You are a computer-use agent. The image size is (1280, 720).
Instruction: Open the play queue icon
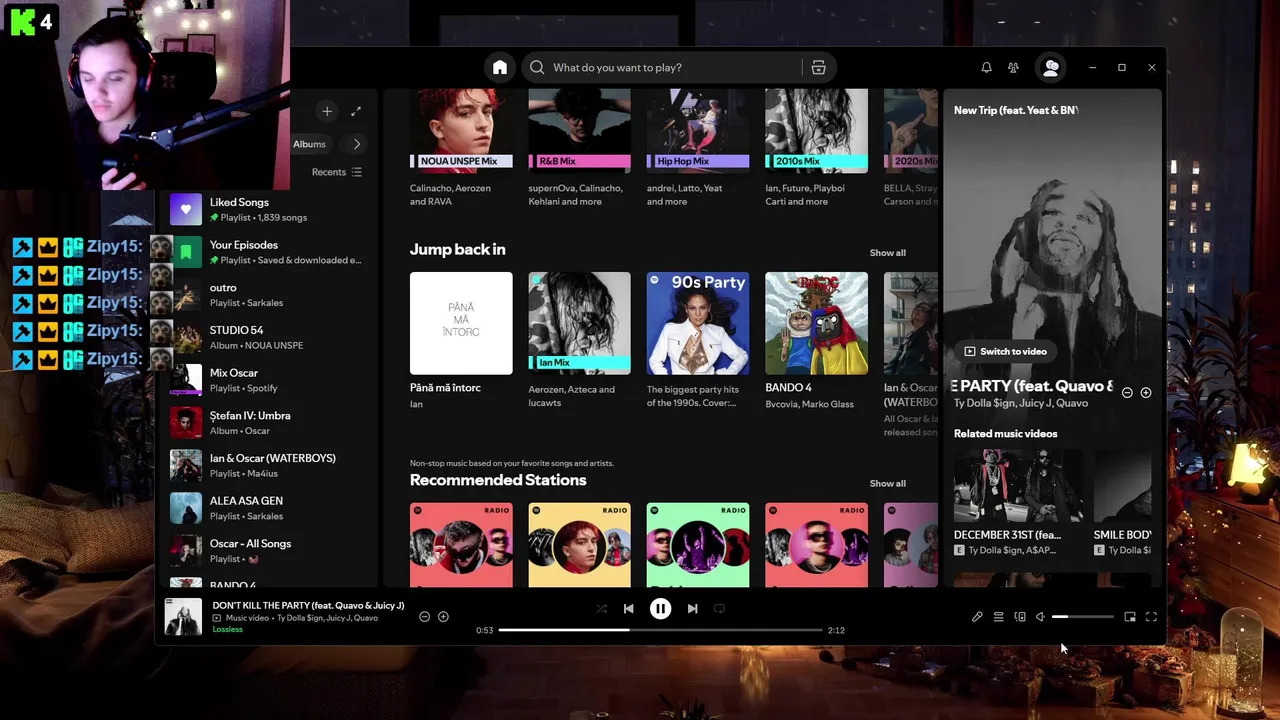[x=998, y=617]
